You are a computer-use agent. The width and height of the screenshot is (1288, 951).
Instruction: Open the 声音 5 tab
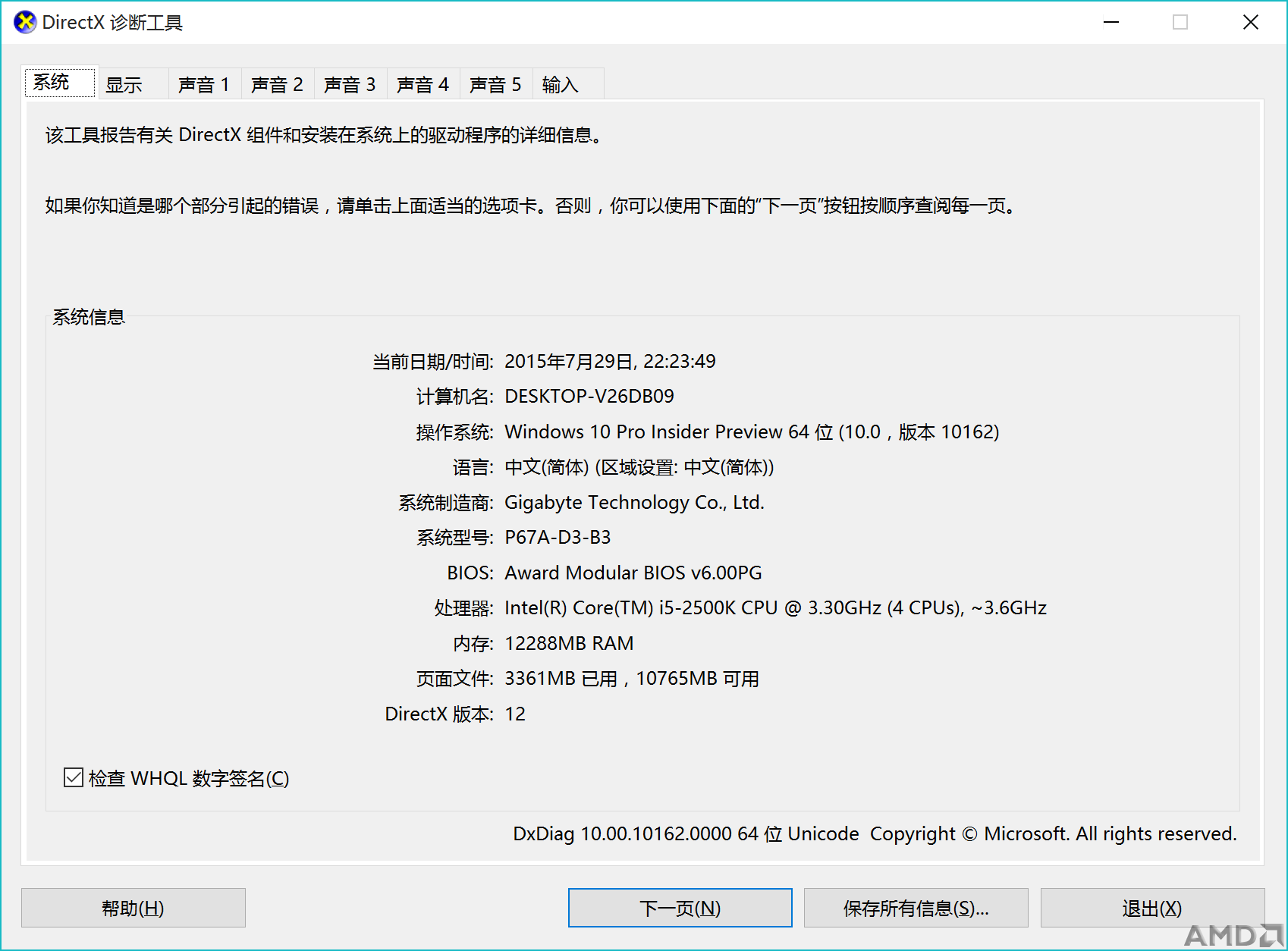495,84
